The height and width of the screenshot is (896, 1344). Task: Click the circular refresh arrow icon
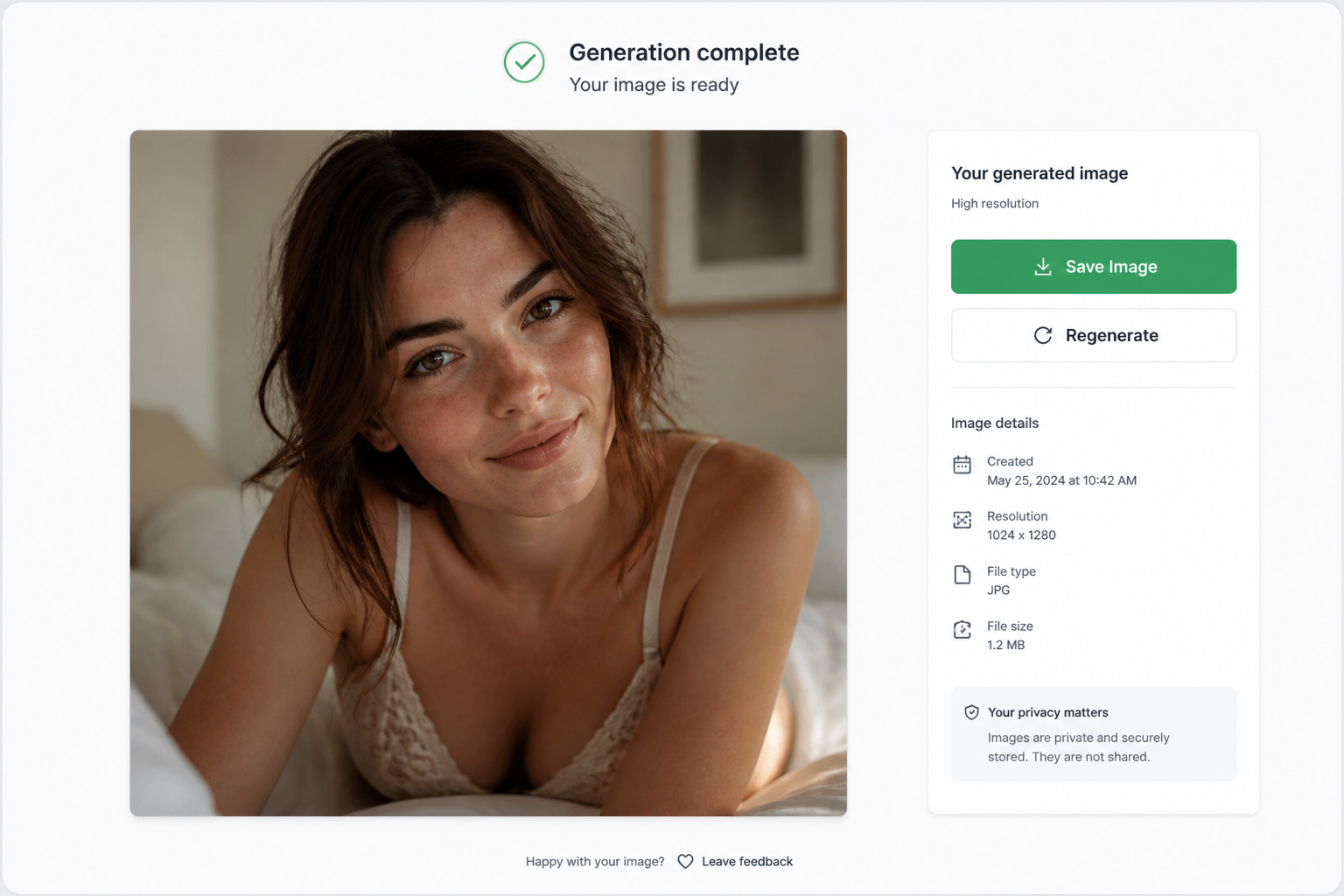click(x=1043, y=335)
